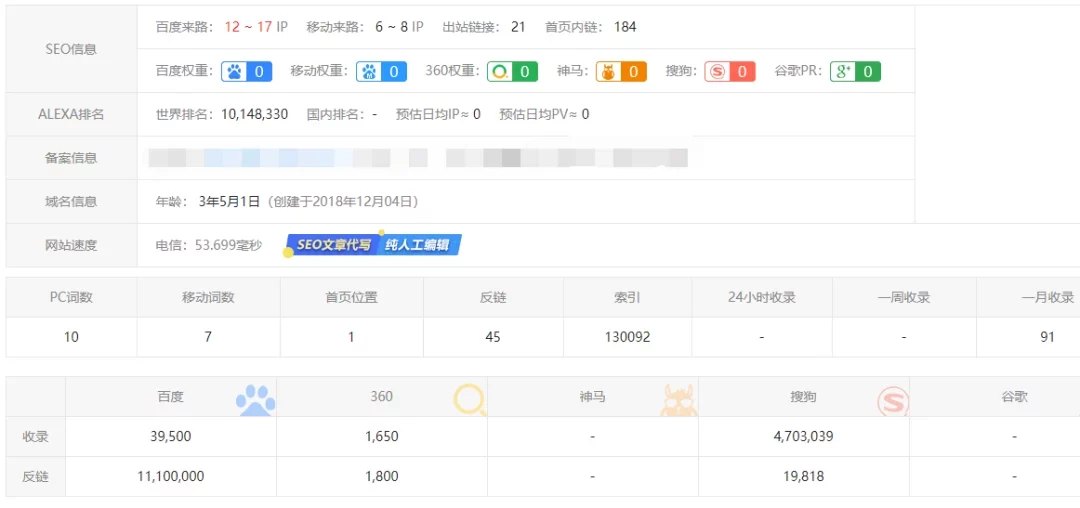The width and height of the screenshot is (1080, 508).
Task: Click the 百度 column header text
Action: 170,396
